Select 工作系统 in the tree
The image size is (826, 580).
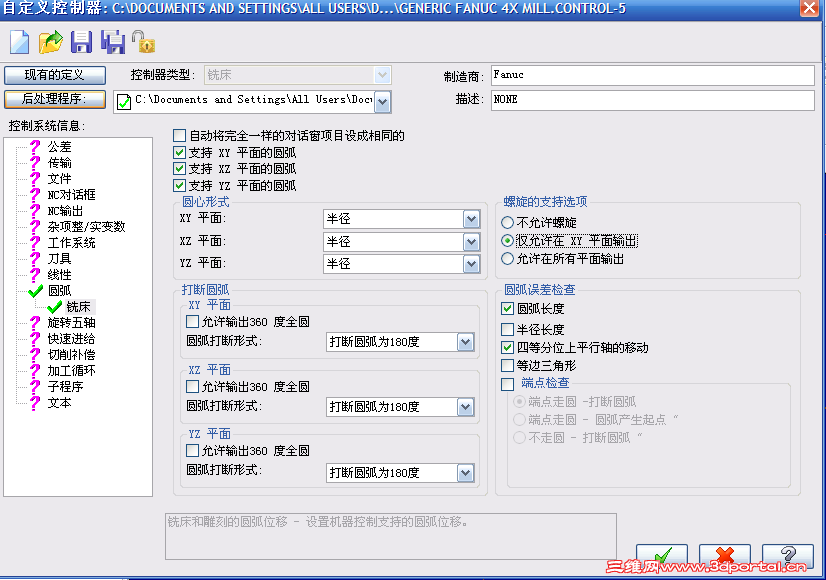(x=71, y=242)
